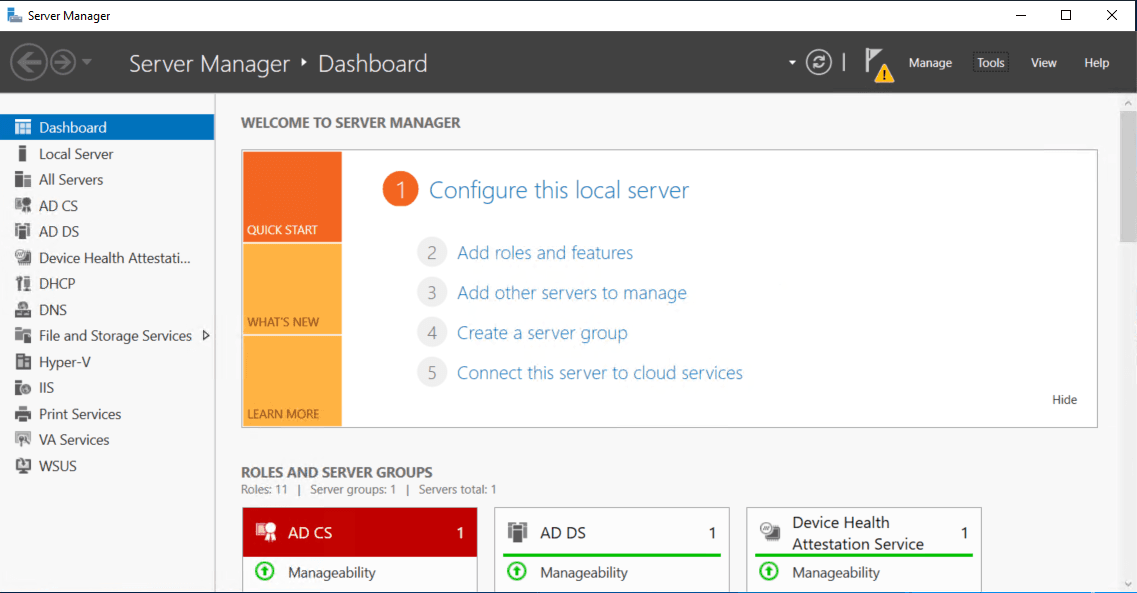Click the Device Health Attestation tile icon
The height and width of the screenshot is (593, 1137).
tap(769, 532)
